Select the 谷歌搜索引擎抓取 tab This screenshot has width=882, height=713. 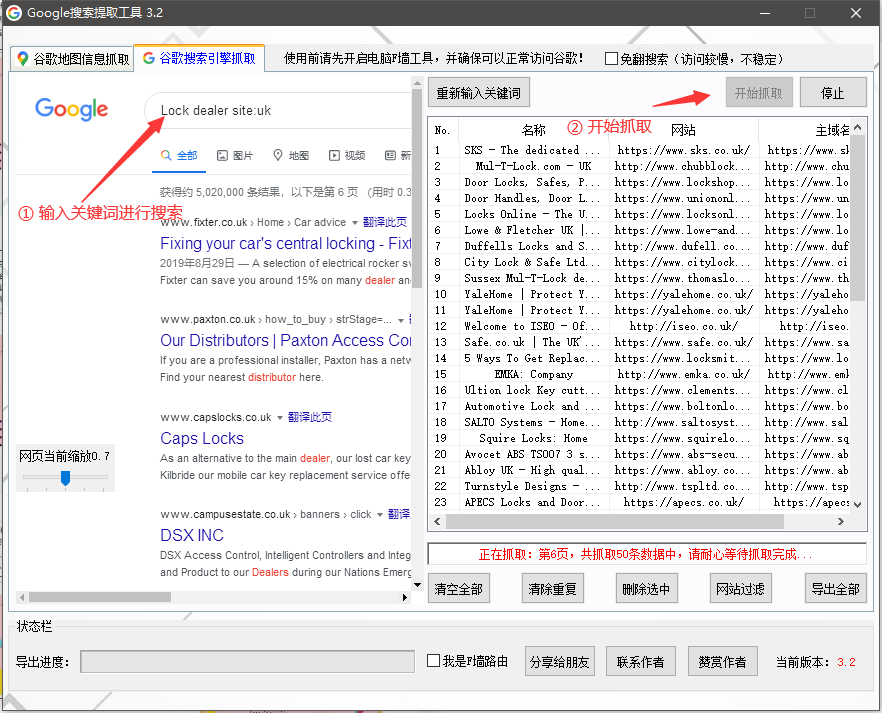[199, 58]
